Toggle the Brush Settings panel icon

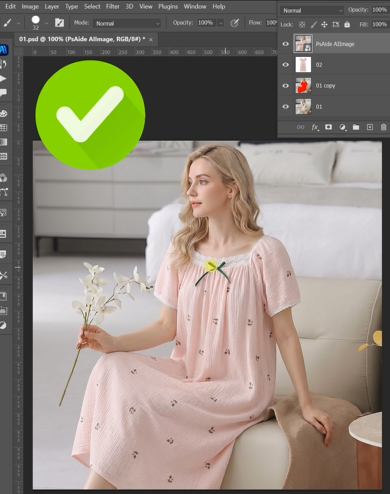(x=59, y=23)
